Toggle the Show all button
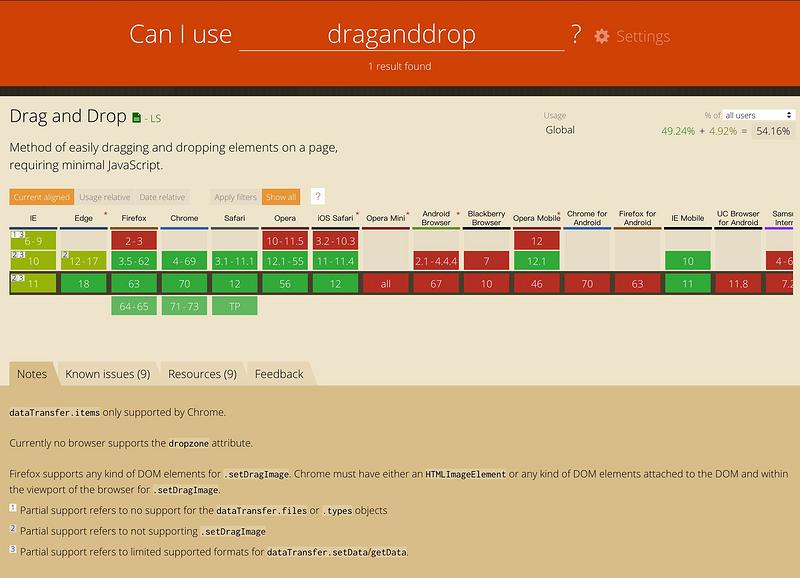The image size is (800, 578). (x=281, y=197)
